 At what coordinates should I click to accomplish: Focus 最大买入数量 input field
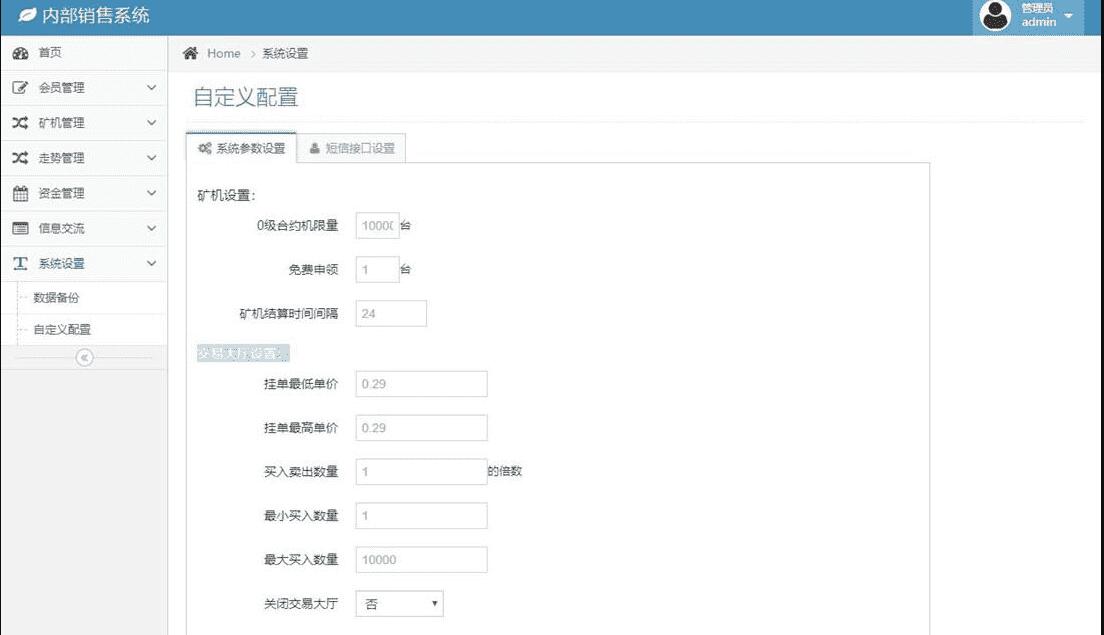pos(421,560)
